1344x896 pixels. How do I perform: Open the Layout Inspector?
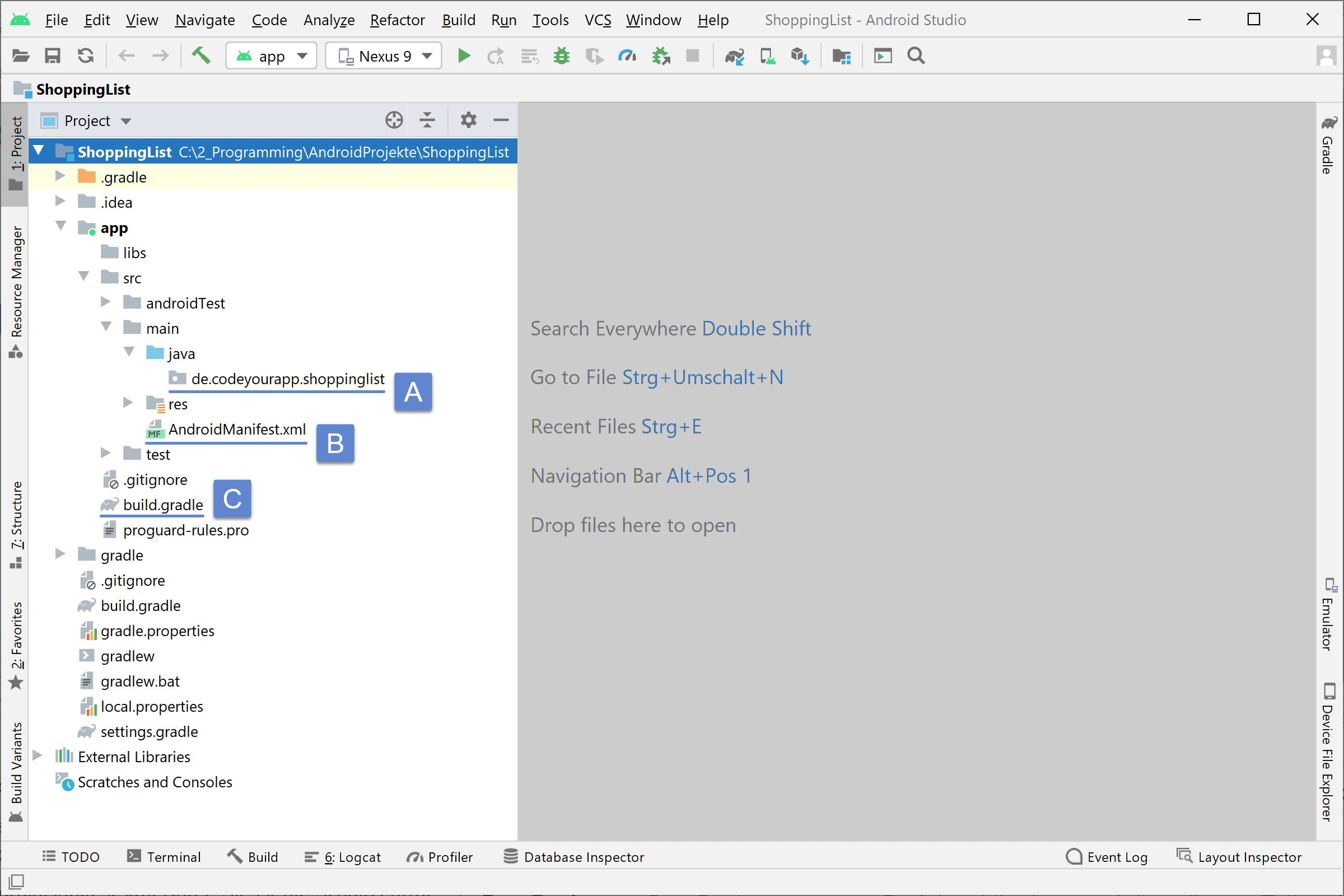tap(1239, 857)
